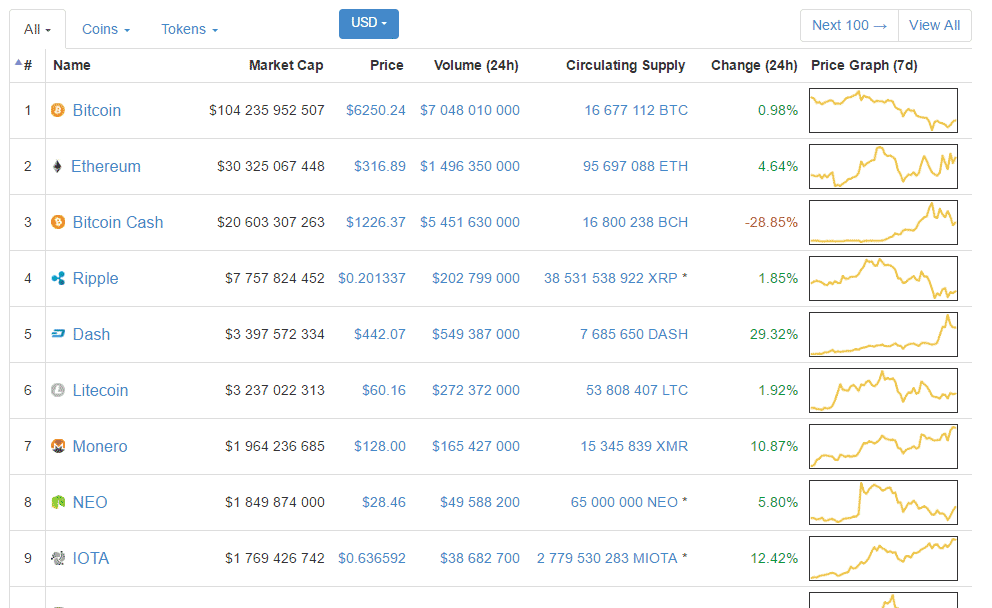Click supply 38 531 538 922 XRP

tap(611, 278)
